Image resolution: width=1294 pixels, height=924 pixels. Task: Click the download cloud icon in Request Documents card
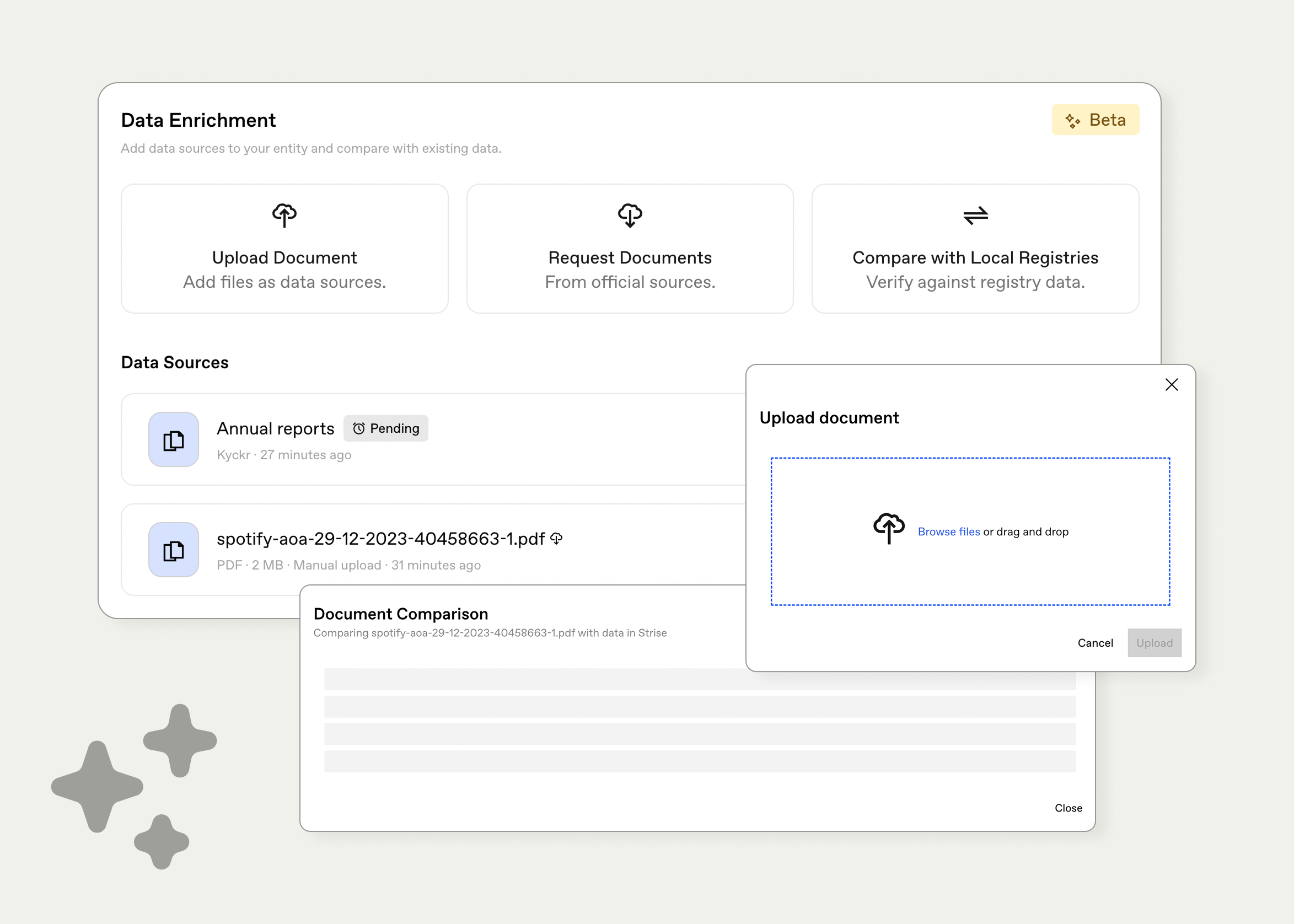point(630,215)
